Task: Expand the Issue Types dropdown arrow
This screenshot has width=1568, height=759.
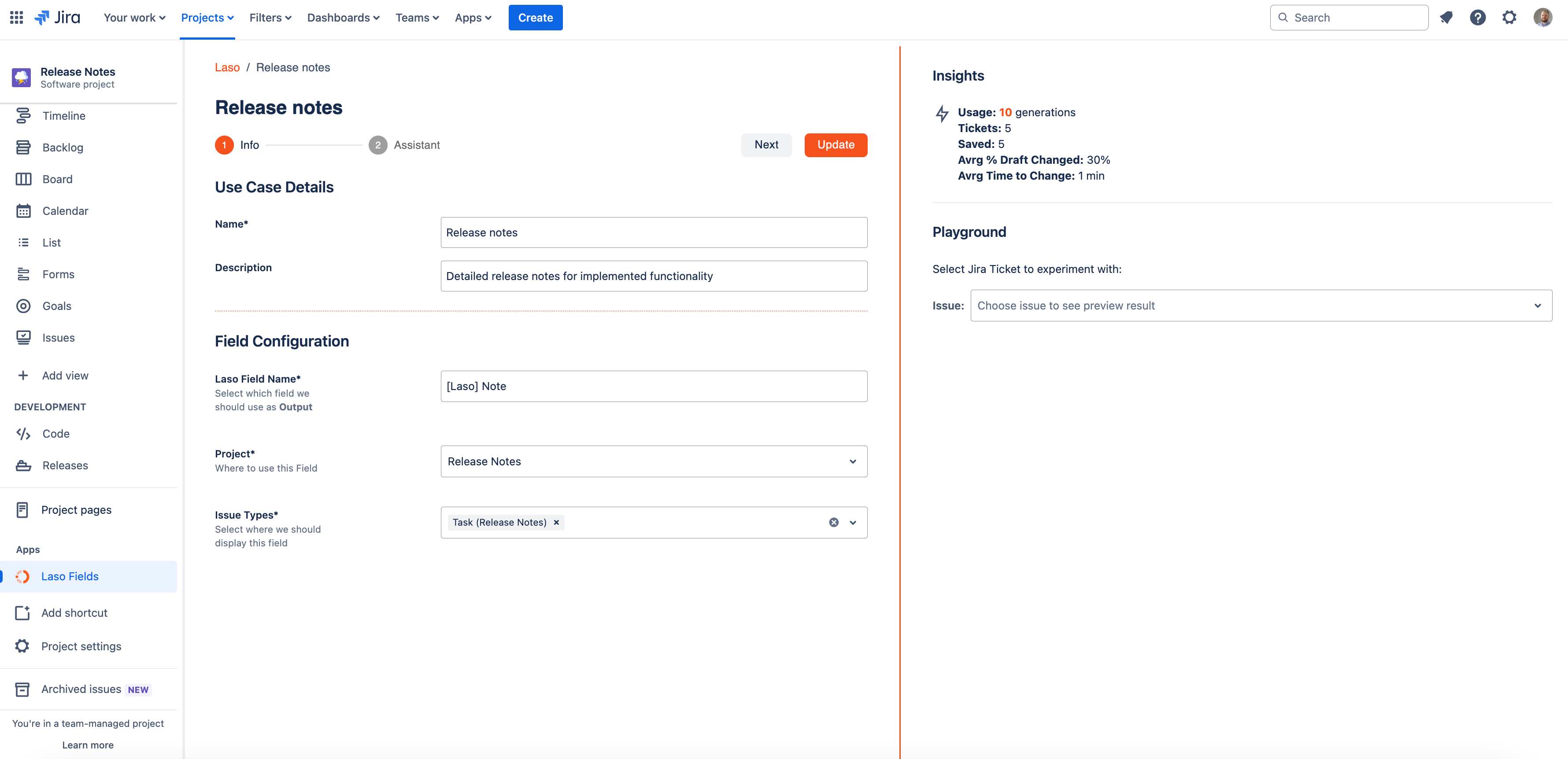Action: click(853, 522)
